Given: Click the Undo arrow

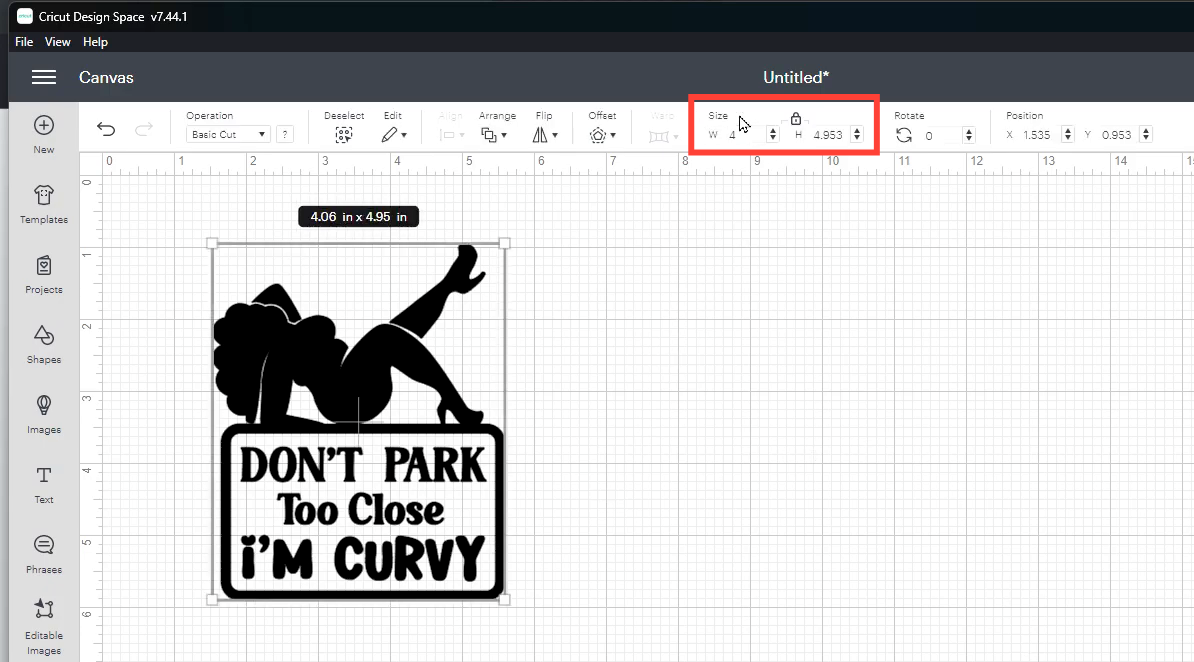Looking at the screenshot, I should pyautogui.click(x=106, y=129).
